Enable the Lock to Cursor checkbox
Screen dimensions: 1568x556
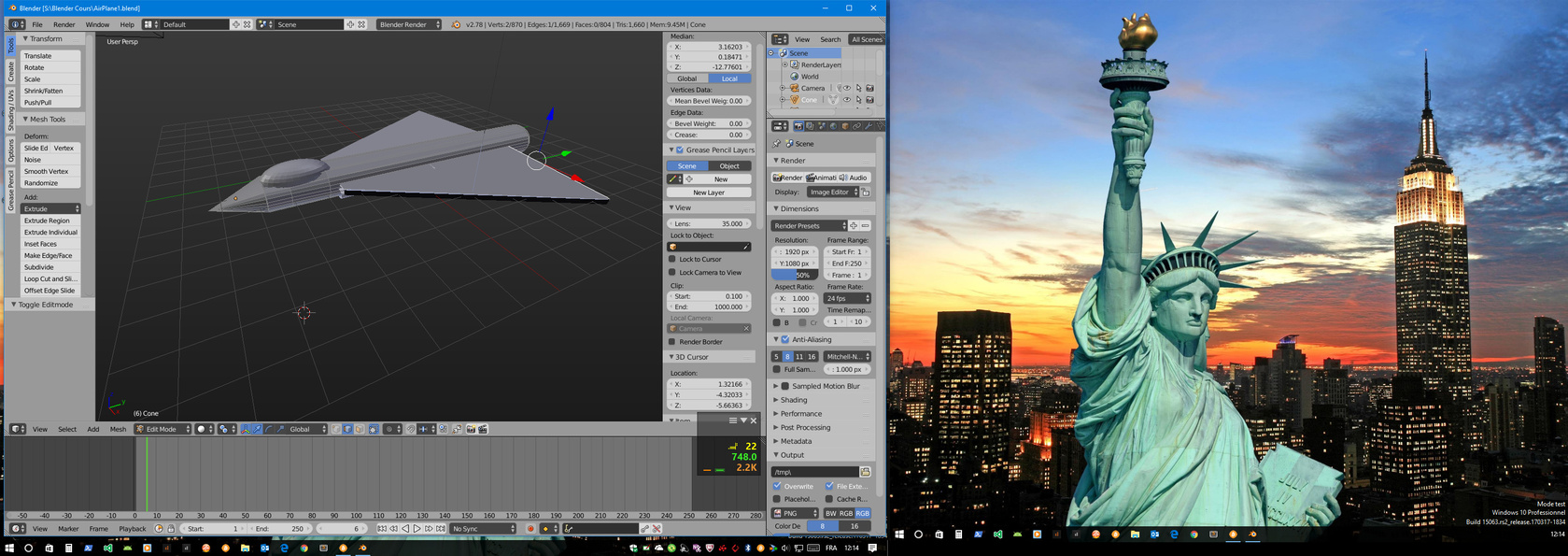point(672,259)
